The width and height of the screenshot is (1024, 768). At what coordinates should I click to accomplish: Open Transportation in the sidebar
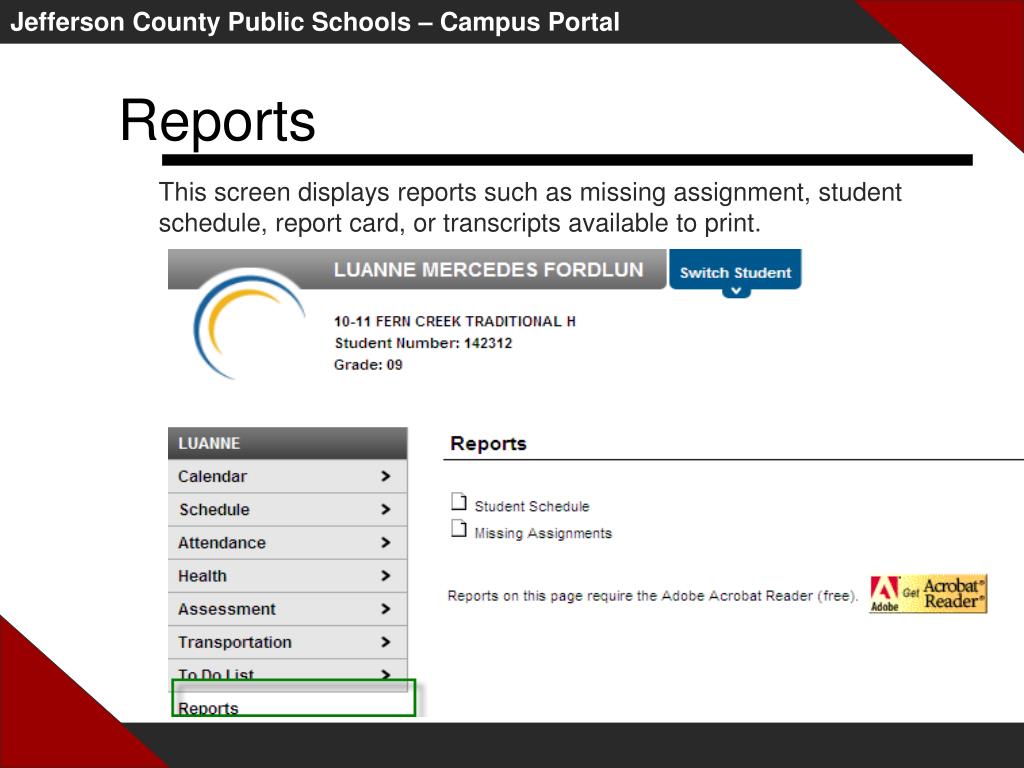coord(287,643)
